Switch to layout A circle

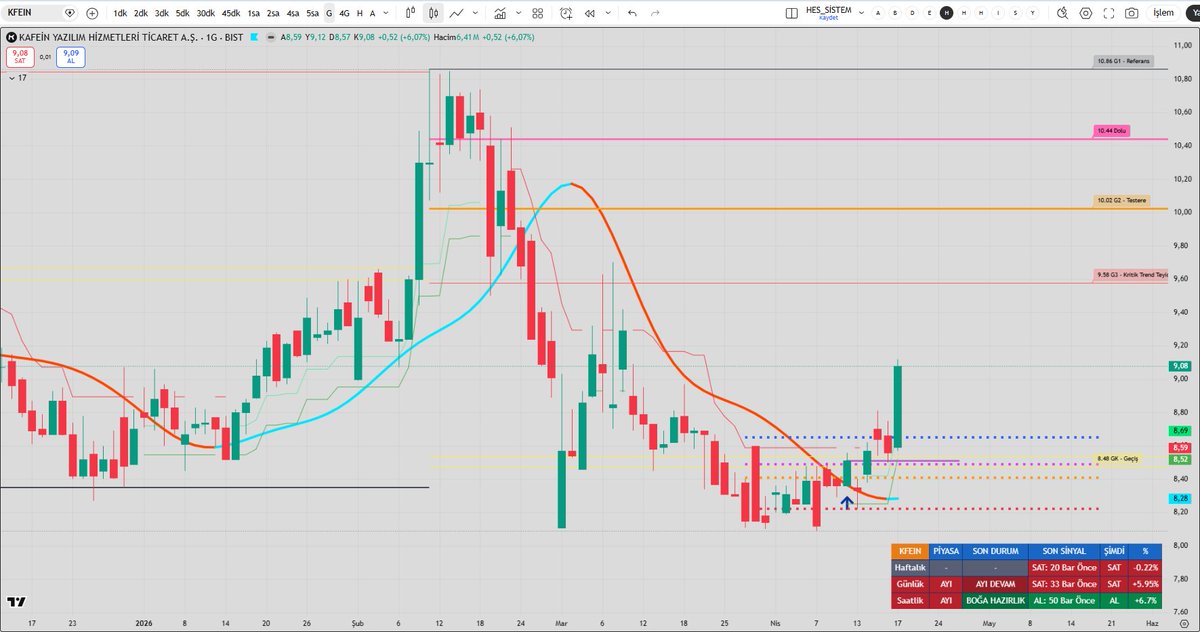878,14
